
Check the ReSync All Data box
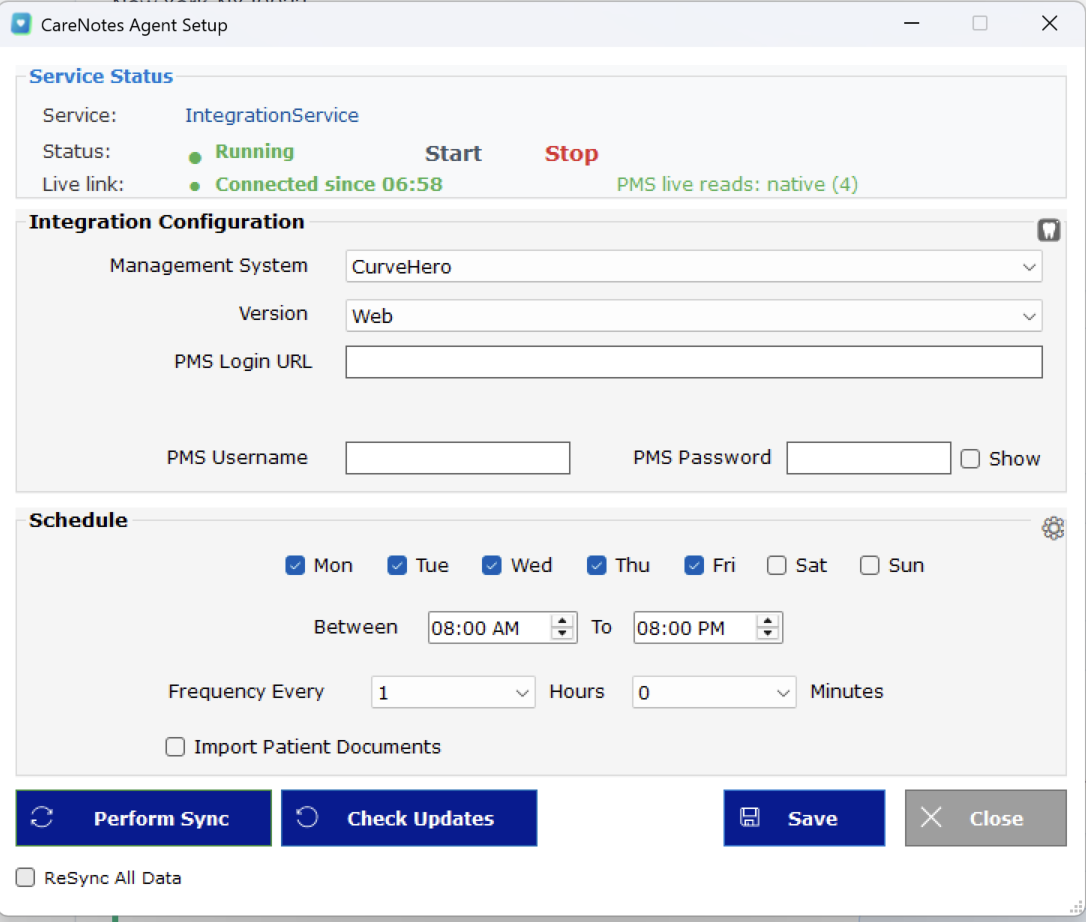(x=26, y=878)
